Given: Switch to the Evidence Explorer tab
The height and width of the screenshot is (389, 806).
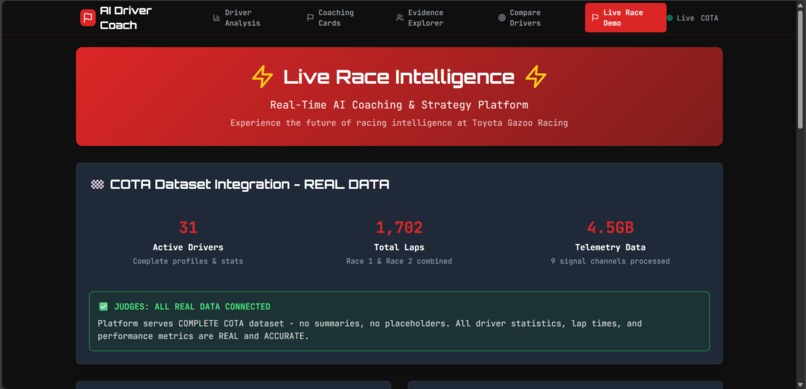Looking at the screenshot, I should point(420,18).
